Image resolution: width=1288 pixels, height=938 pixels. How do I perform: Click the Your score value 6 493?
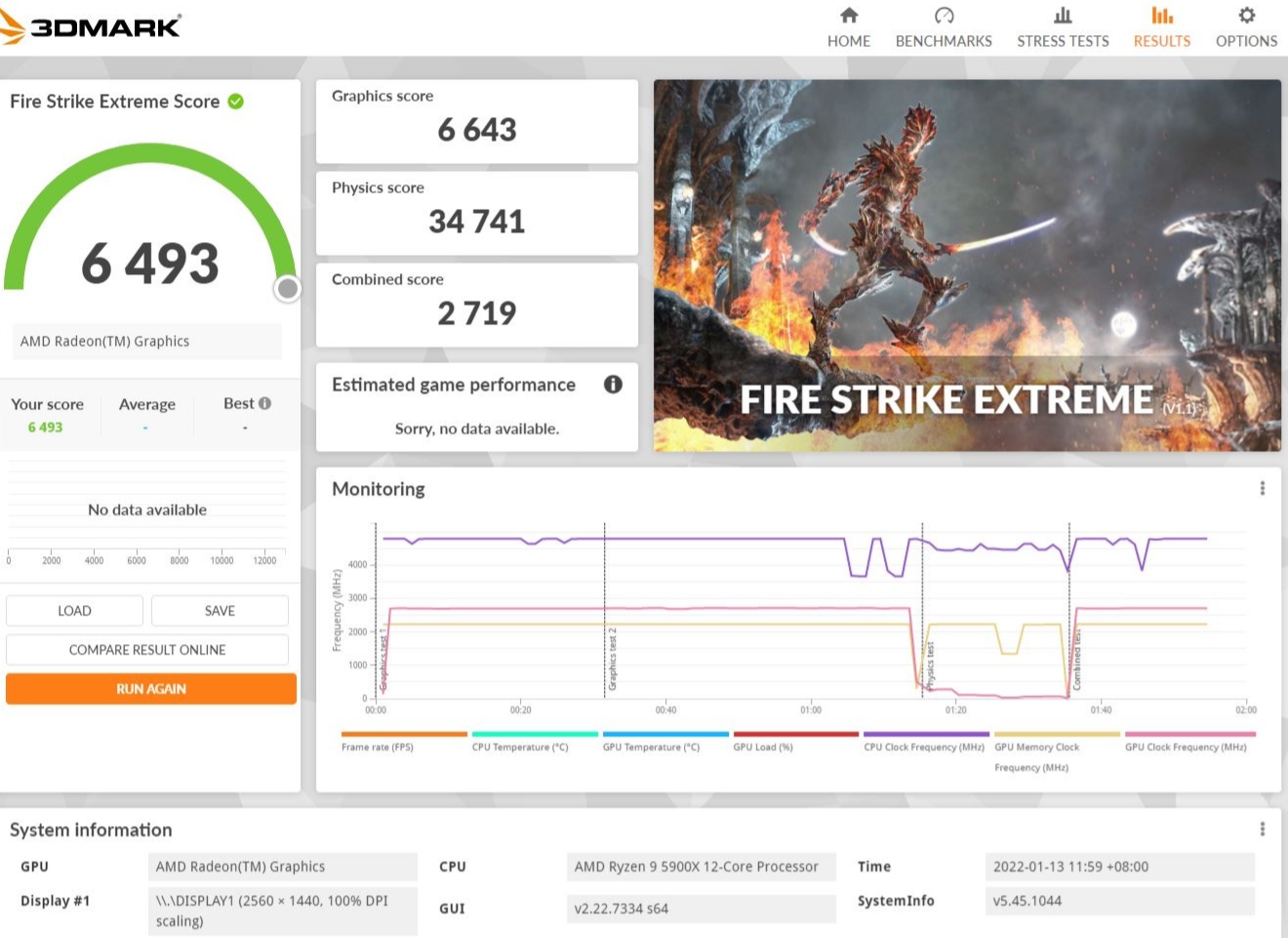point(45,428)
